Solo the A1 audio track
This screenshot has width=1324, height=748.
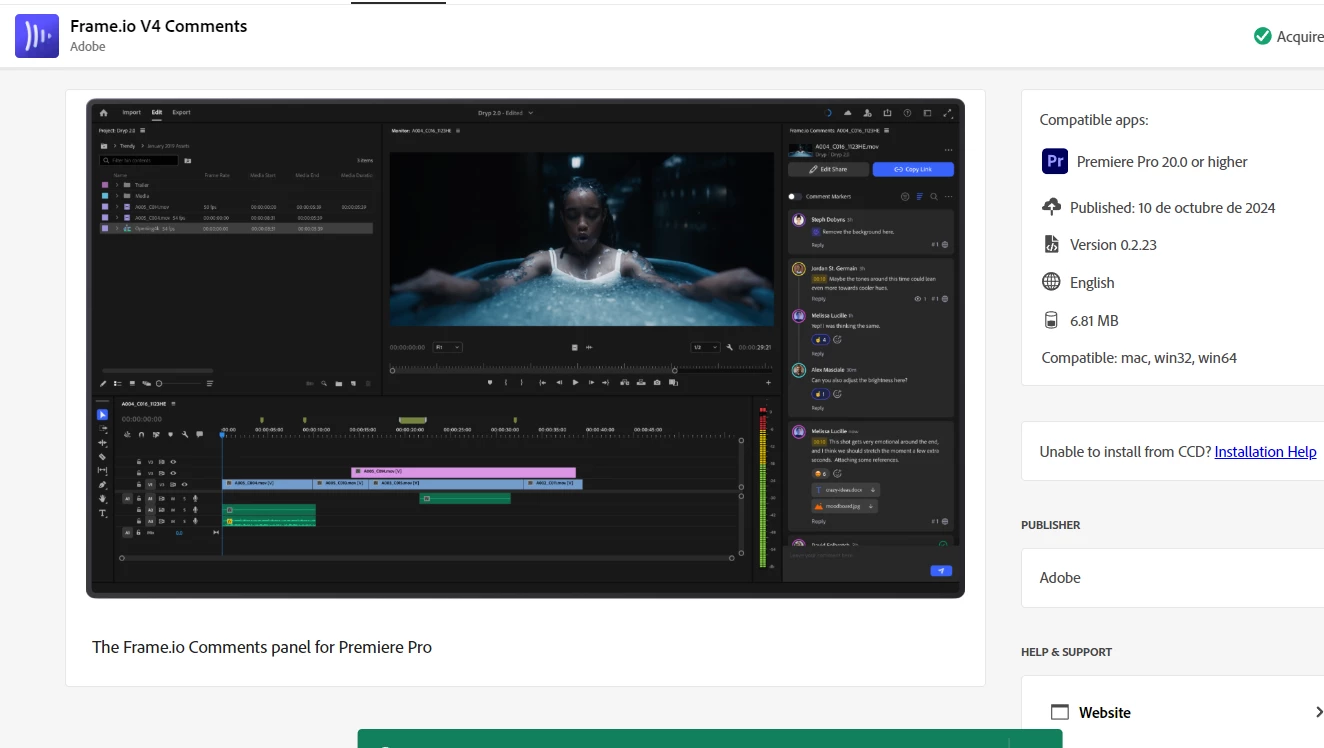(183, 498)
